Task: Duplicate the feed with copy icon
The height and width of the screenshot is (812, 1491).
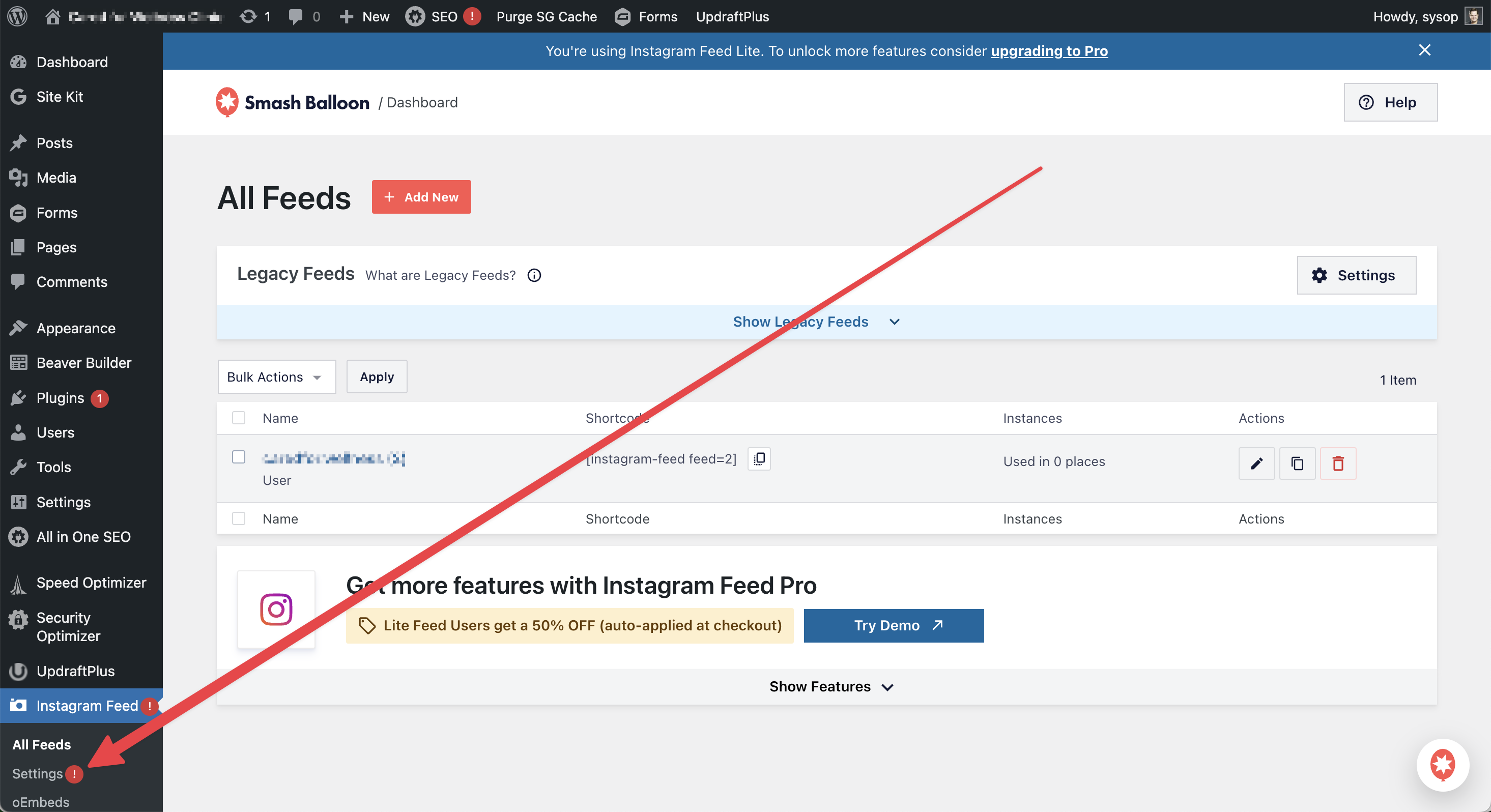Action: click(x=1297, y=463)
